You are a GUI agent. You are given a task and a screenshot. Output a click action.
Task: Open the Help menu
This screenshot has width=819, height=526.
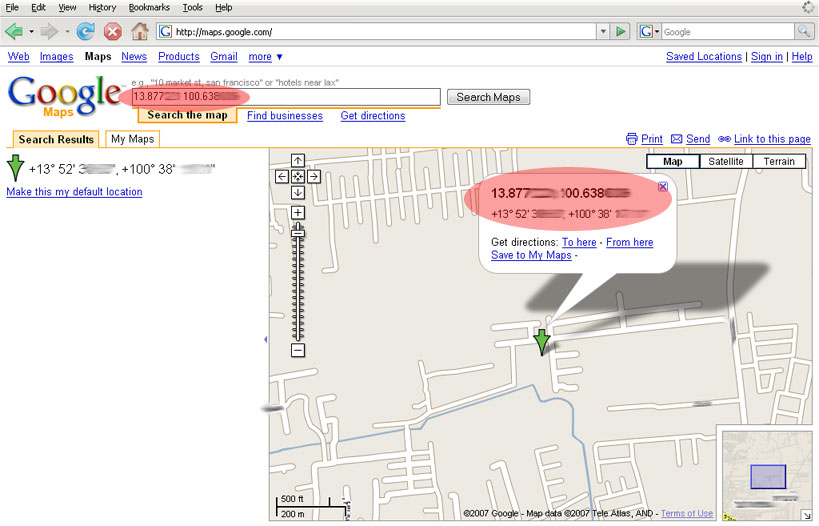point(224,7)
